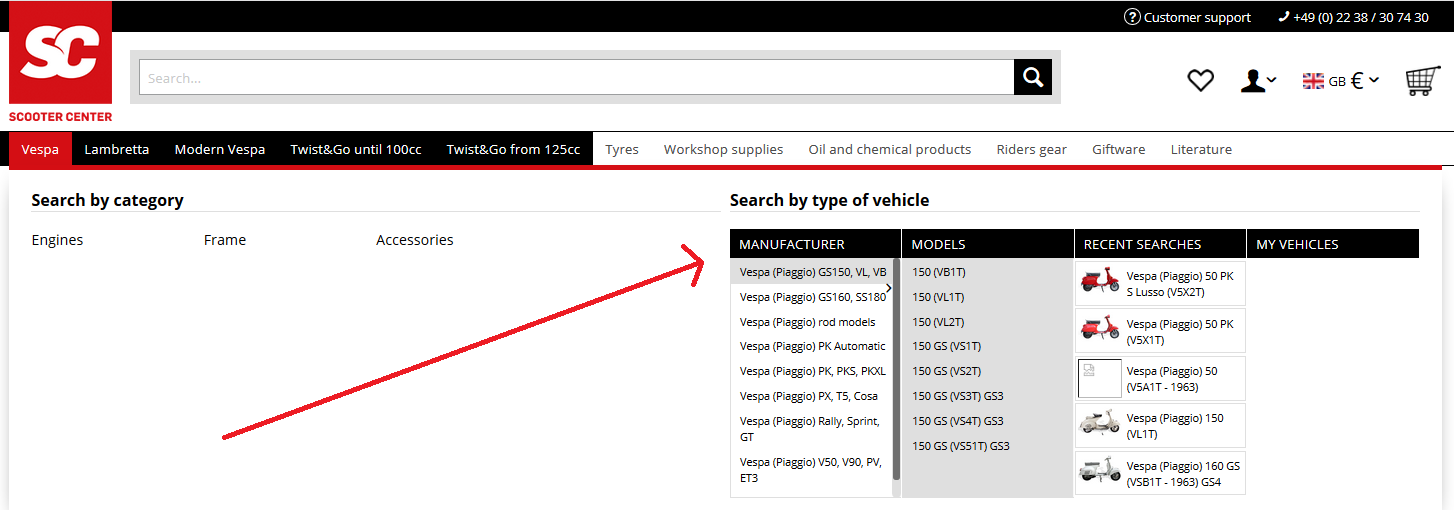Open red scooter thumbnail for 50 PK S Lusso
This screenshot has width=1454, height=510.
pos(1100,283)
